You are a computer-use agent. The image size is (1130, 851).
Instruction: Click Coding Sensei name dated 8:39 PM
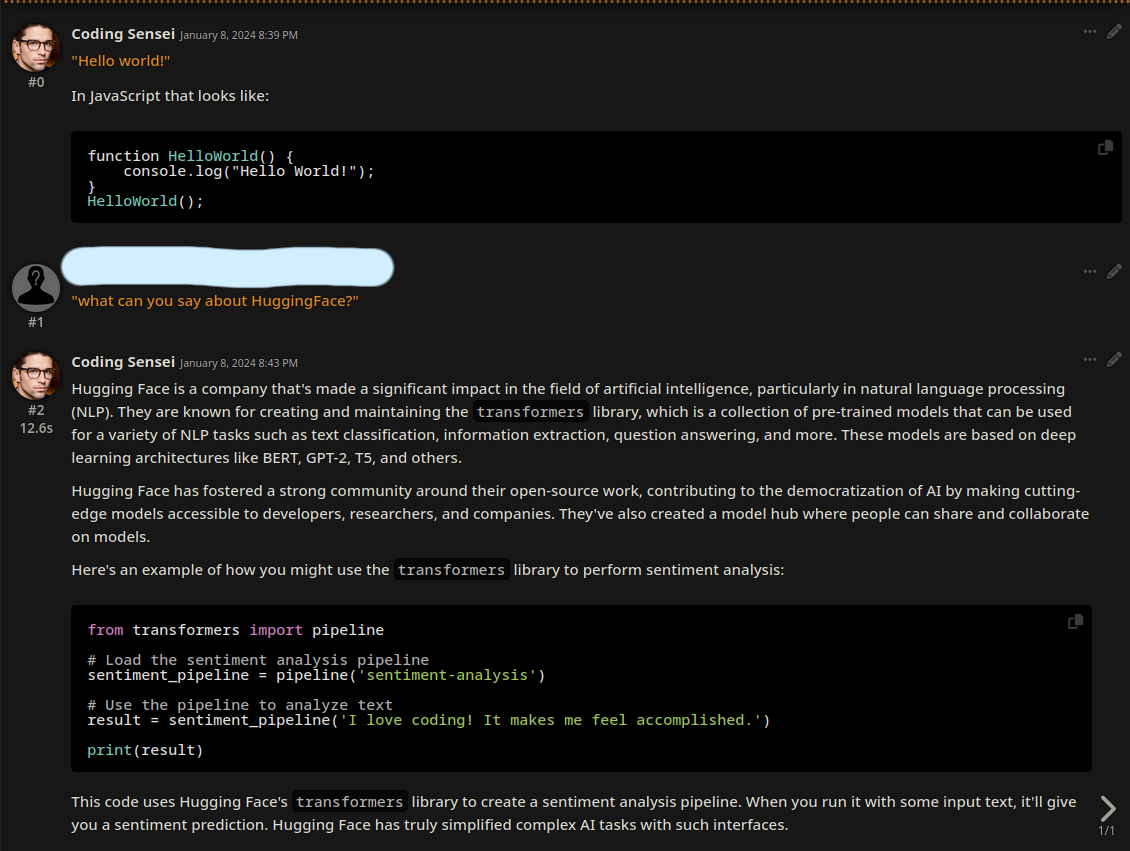123,34
